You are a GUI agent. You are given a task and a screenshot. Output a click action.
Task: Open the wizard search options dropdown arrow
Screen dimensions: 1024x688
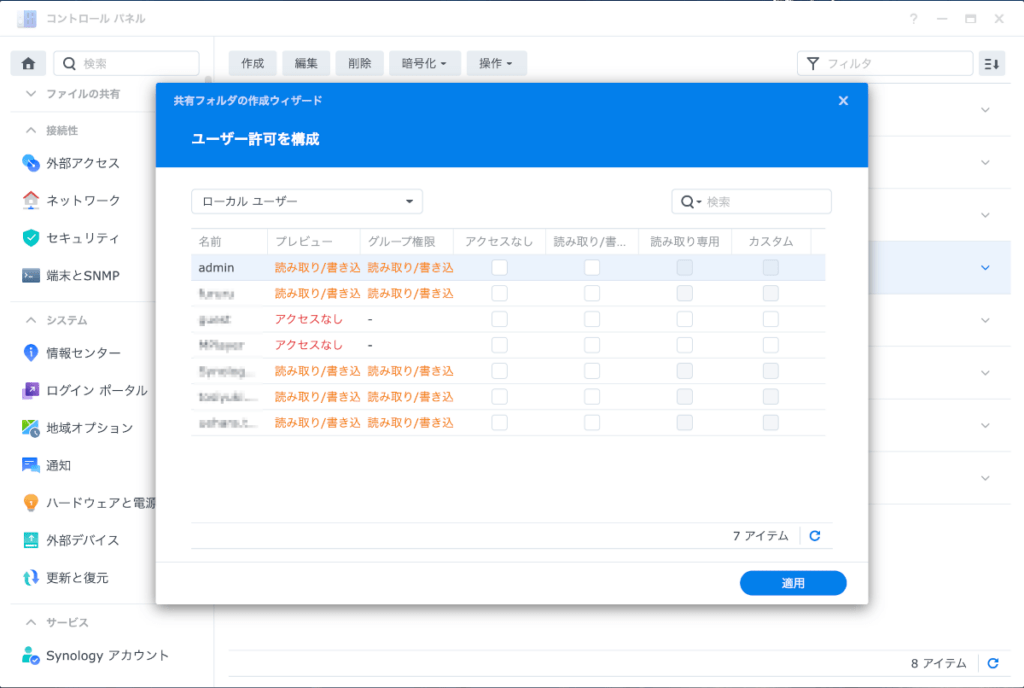click(699, 202)
